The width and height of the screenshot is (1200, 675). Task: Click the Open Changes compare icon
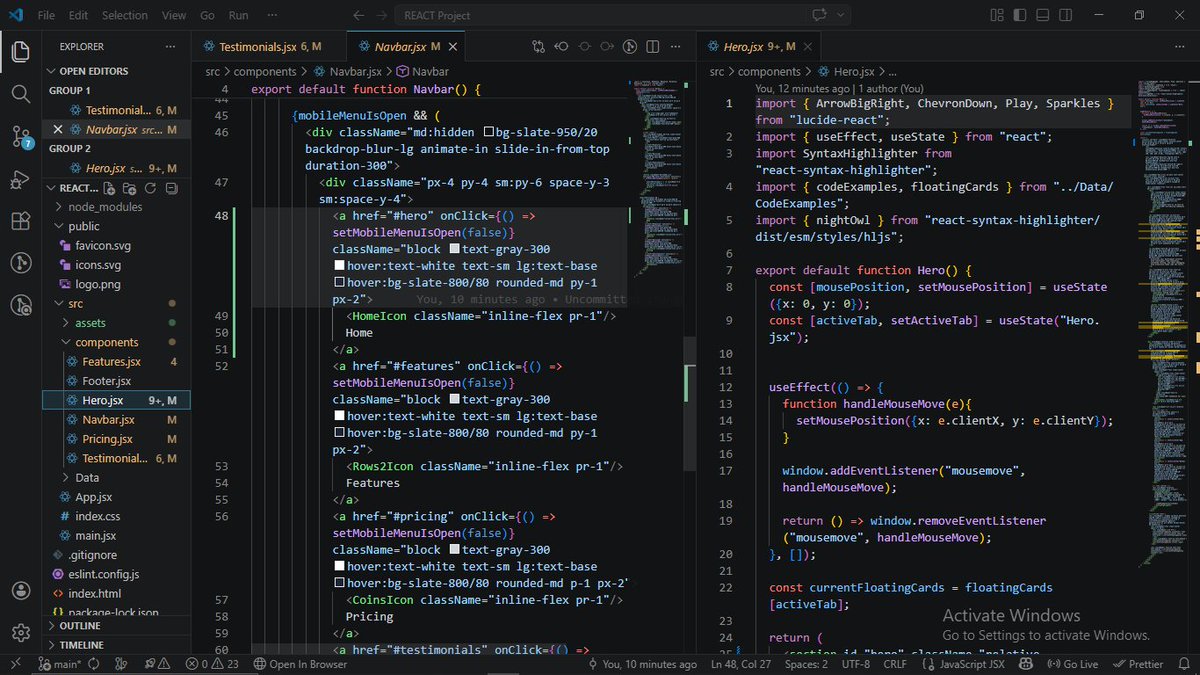click(x=539, y=47)
